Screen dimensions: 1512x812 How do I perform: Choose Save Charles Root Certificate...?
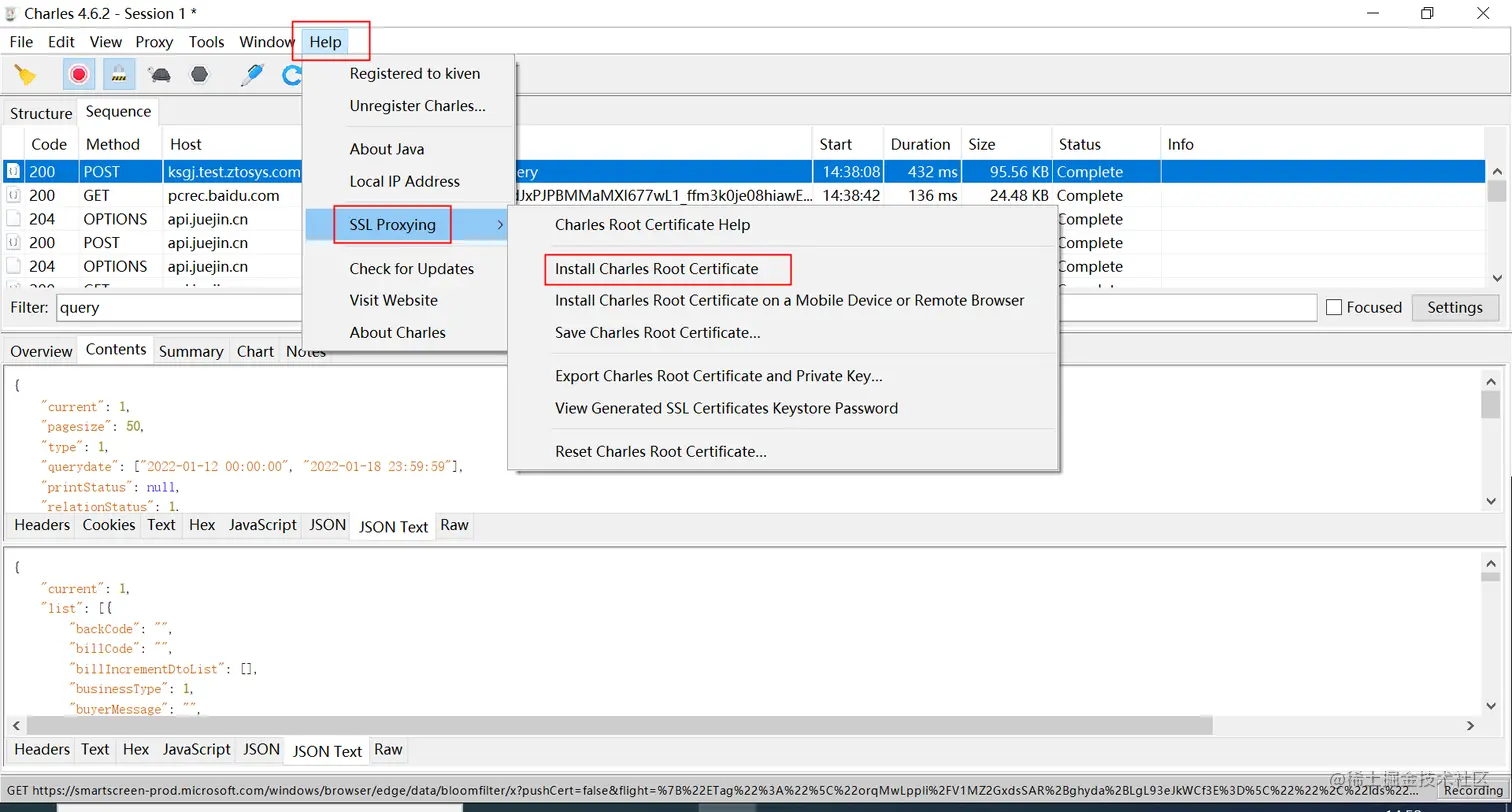[x=657, y=332]
